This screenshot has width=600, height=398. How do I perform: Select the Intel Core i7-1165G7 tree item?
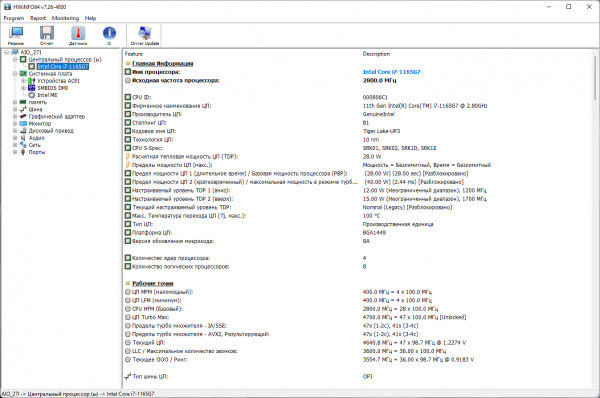(63, 67)
